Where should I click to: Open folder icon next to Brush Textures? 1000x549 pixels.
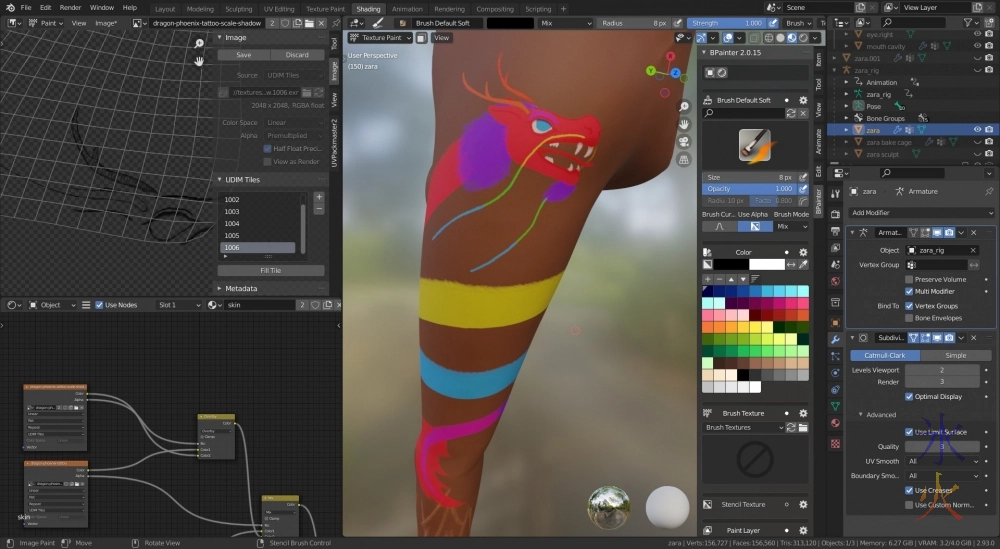pos(804,428)
